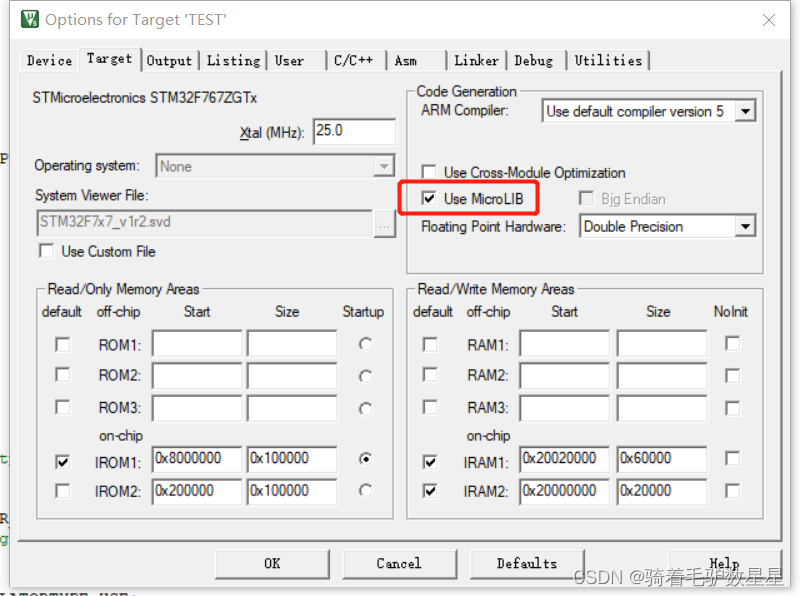Click the Cancel button
Screen dimensions: 800x596
399,564
